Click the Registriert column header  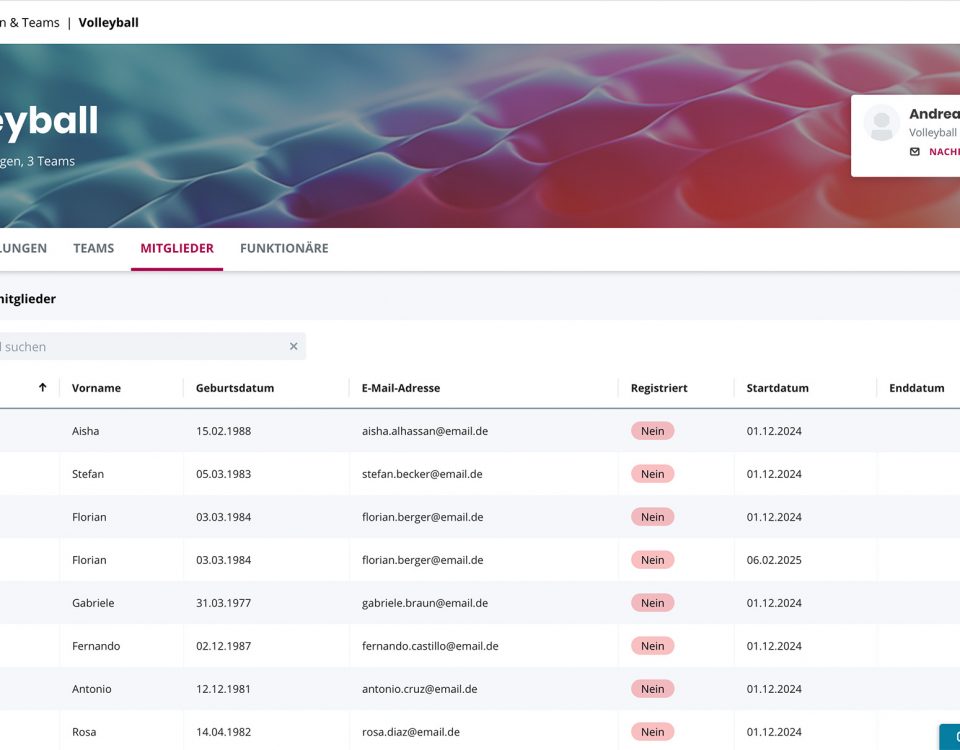pyautogui.click(x=658, y=388)
